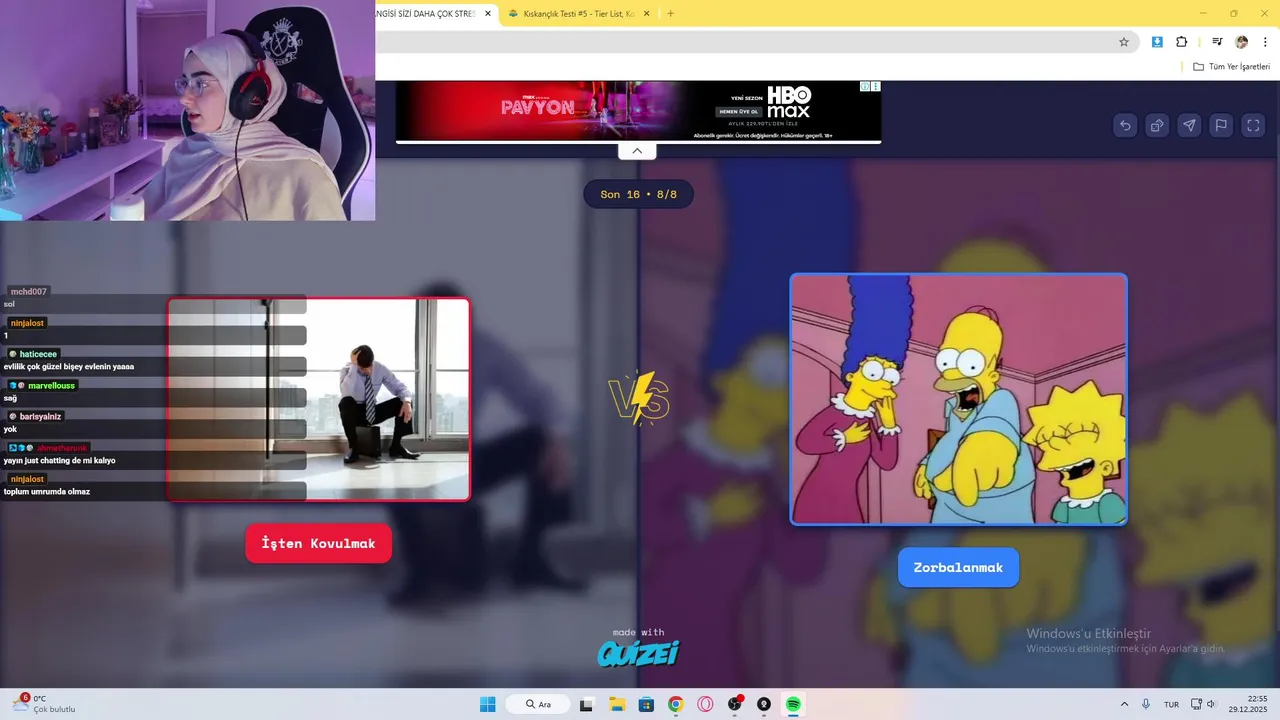Open the blue downloads icon in Chrome toolbar
Viewport: 1280px width, 720px height.
click(x=1157, y=42)
